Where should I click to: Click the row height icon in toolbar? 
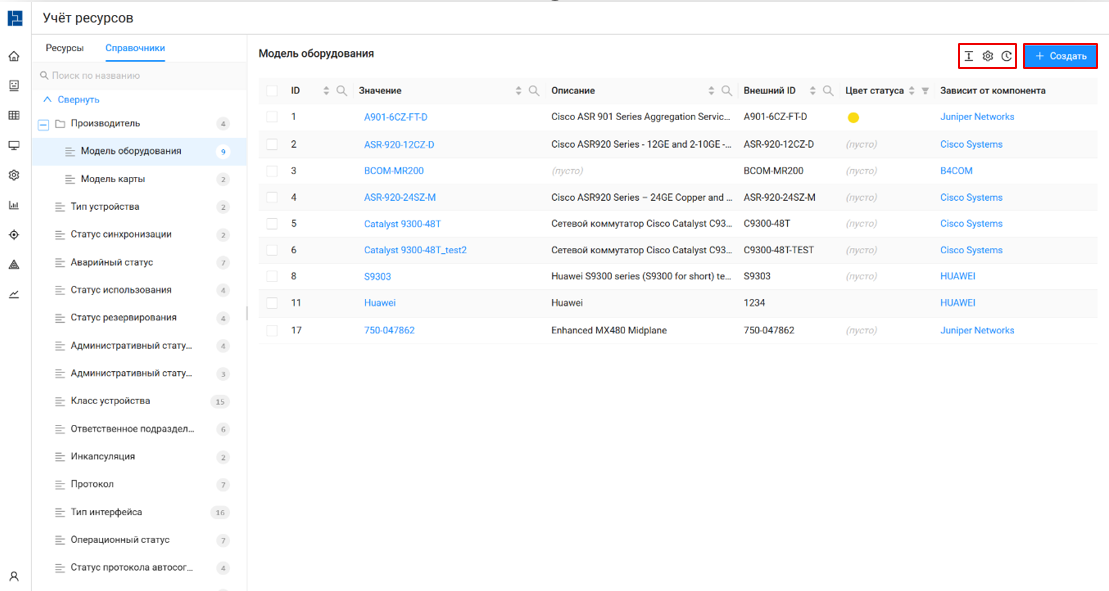point(969,57)
